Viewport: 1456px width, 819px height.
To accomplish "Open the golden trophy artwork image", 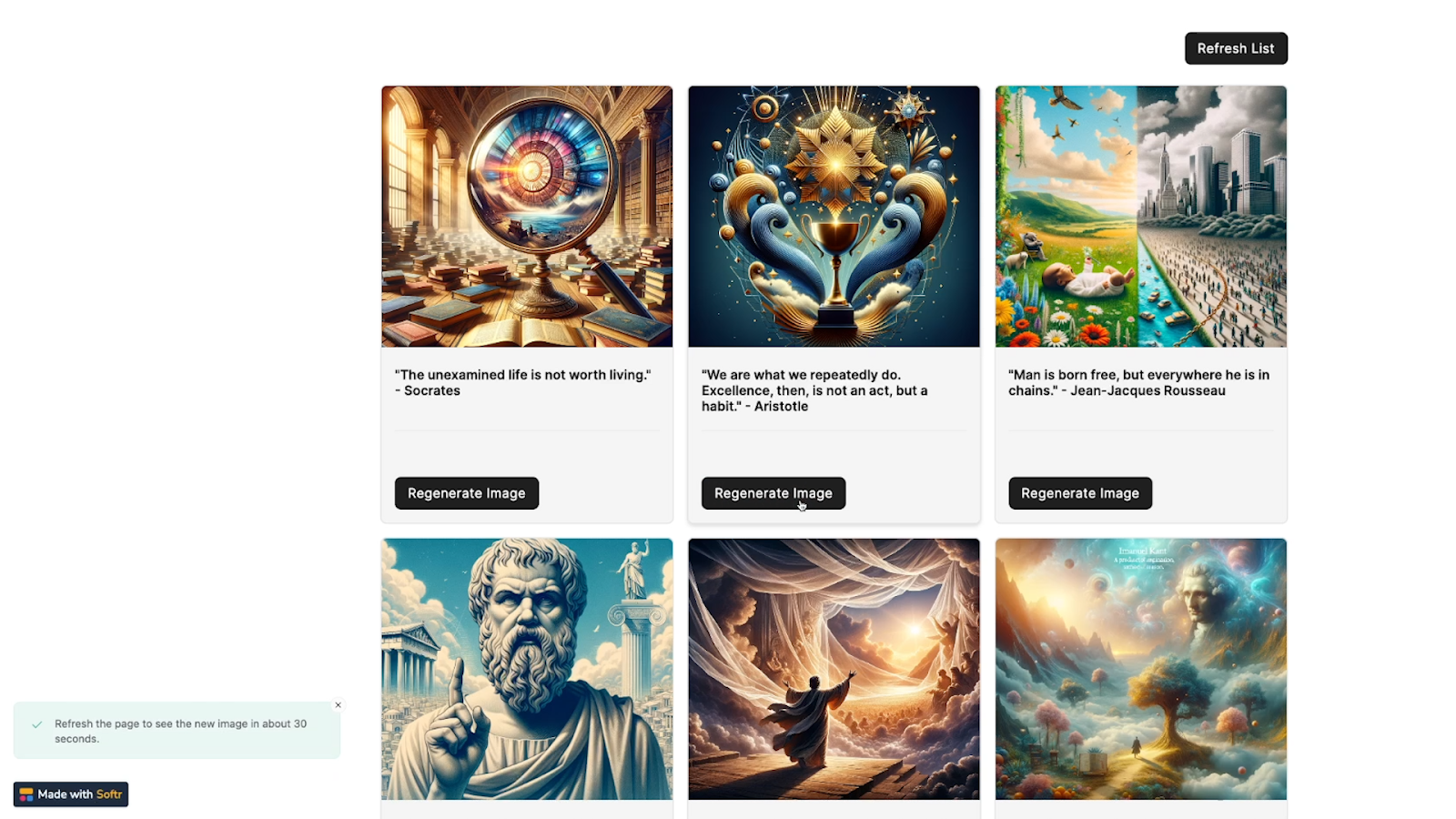I will pyautogui.click(x=834, y=217).
